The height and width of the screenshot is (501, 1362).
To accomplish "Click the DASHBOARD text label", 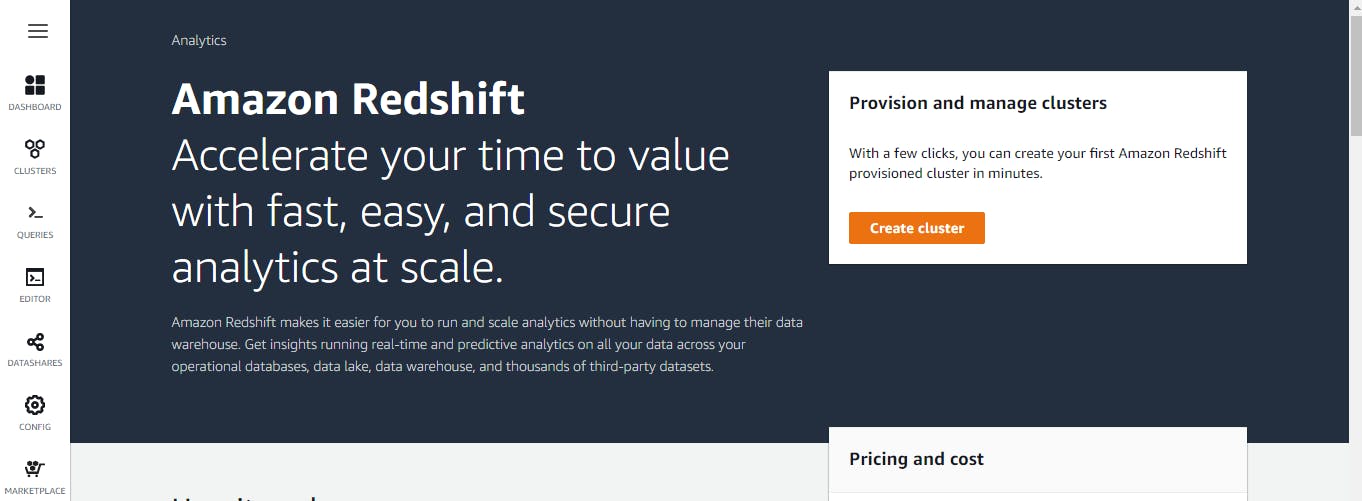I will click(35, 107).
